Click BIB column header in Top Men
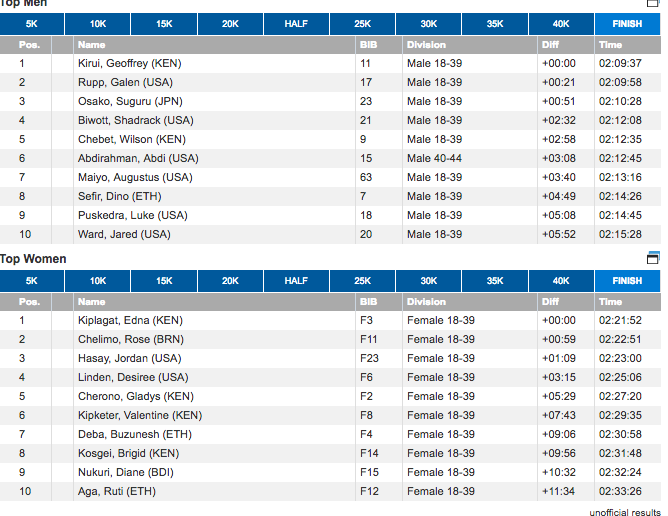The height and width of the screenshot is (516, 668). [x=369, y=45]
